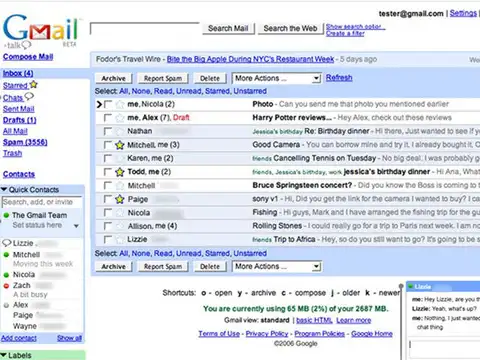Unstar the Mitchell Good Camera conversation
Viewport: 480px width, 360px height.
(120, 145)
